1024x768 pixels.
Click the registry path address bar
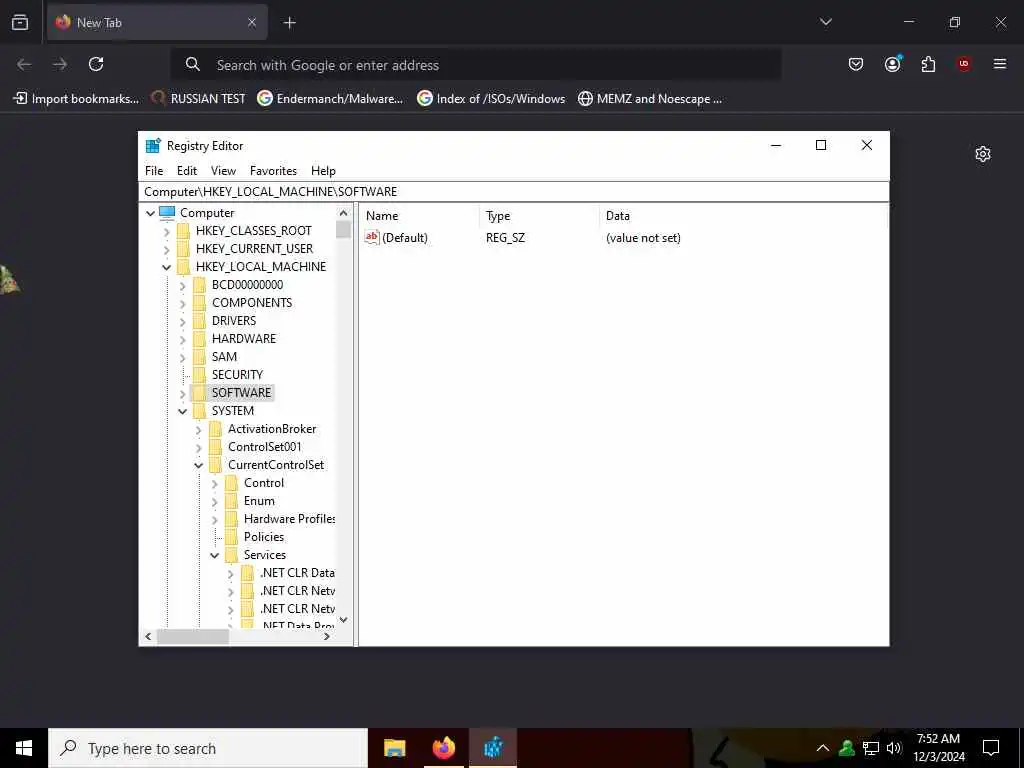pyautogui.click(x=514, y=191)
